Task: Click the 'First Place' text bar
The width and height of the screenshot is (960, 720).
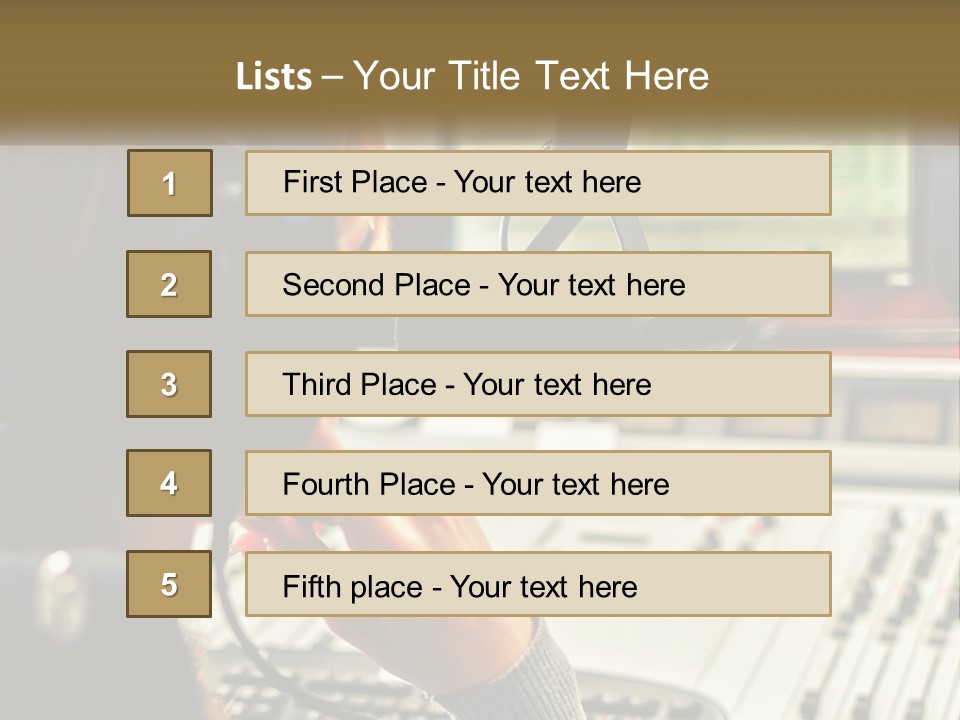Action: click(x=538, y=183)
